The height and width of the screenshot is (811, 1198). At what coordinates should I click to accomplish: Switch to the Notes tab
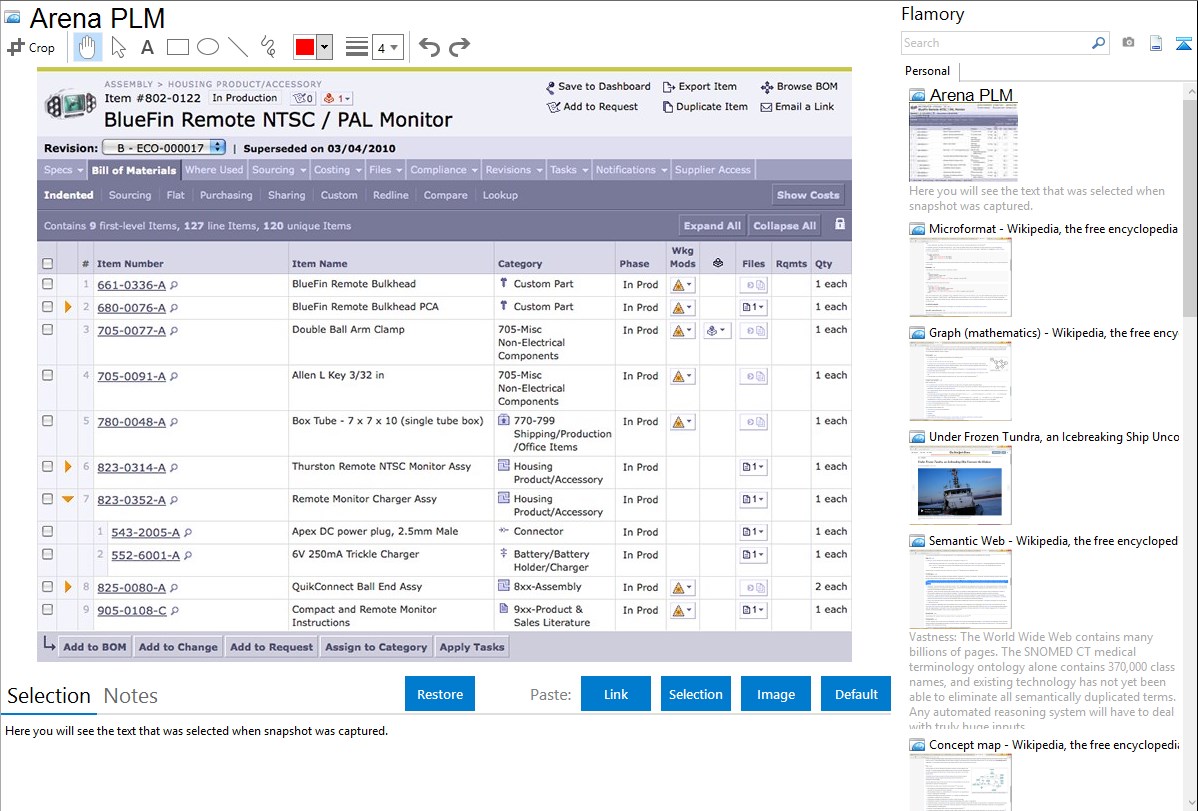pyautogui.click(x=131, y=696)
